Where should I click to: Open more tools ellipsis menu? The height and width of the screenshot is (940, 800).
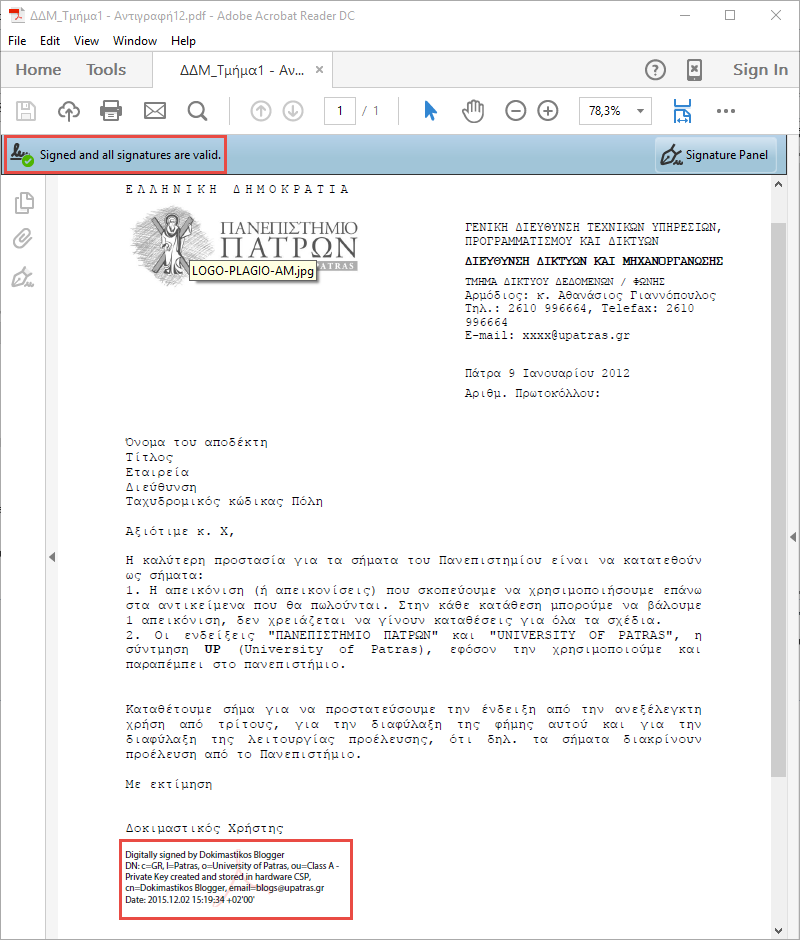(x=726, y=111)
